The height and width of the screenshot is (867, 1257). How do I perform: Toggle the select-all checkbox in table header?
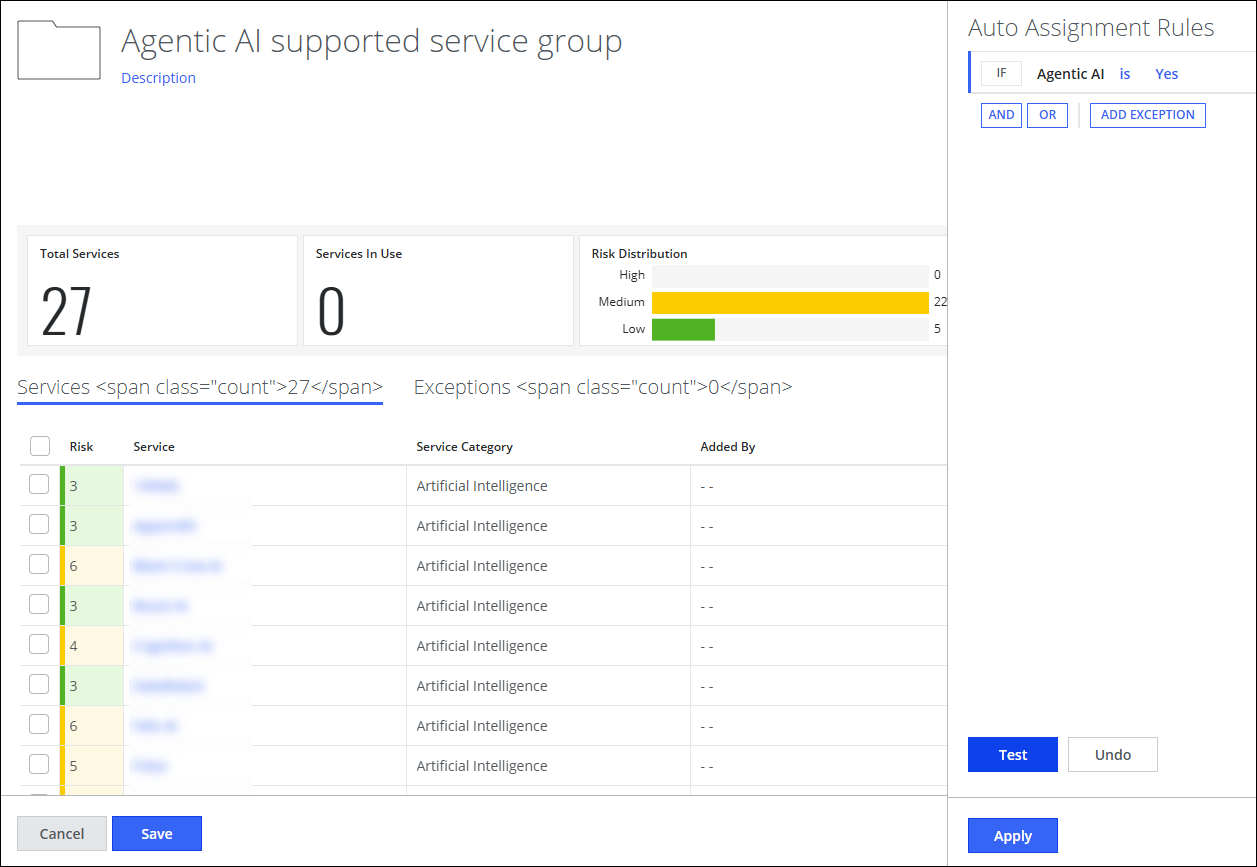coord(40,446)
